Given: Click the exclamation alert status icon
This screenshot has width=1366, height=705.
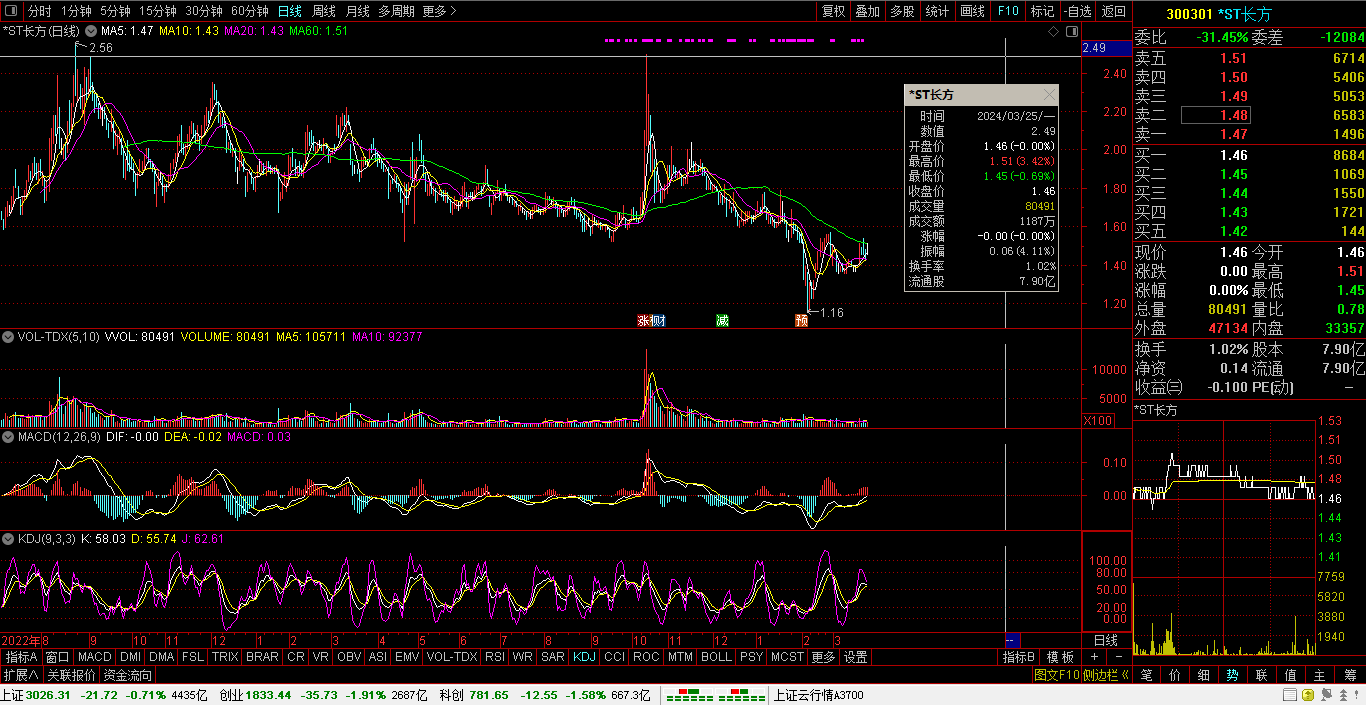Looking at the screenshot, I should [x=1356, y=694].
